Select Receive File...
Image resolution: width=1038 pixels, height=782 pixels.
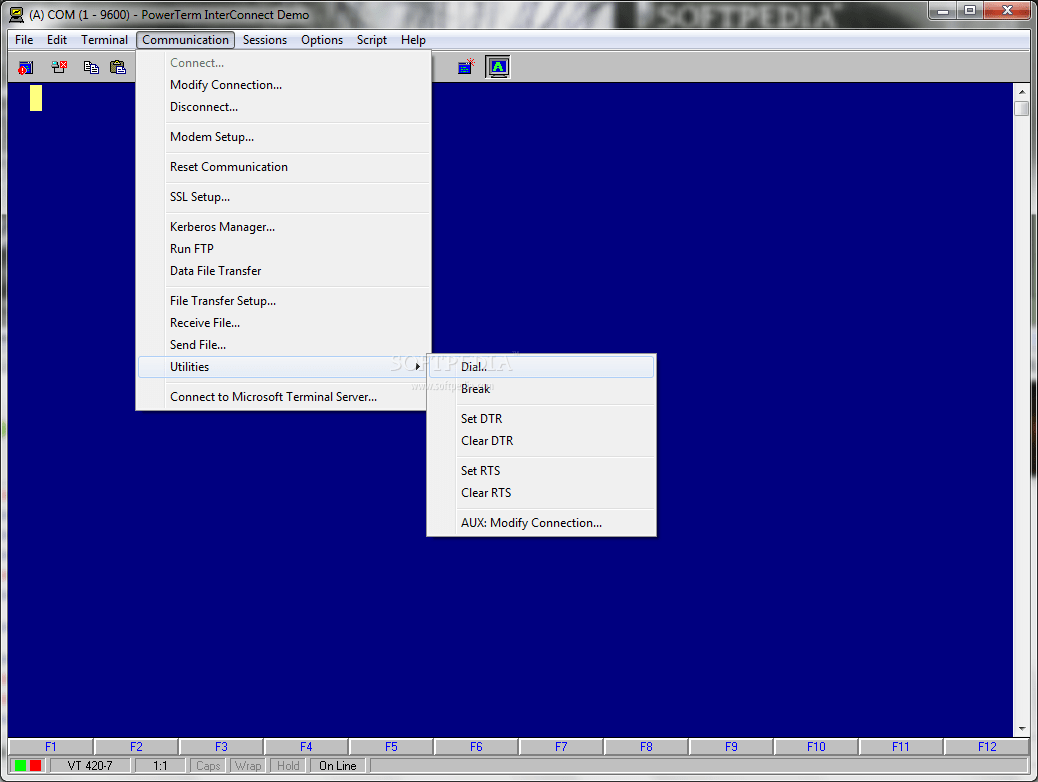[283, 322]
